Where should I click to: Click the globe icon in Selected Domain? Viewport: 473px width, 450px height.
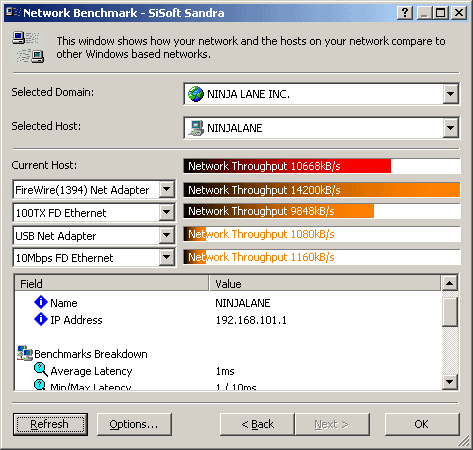[x=196, y=94]
